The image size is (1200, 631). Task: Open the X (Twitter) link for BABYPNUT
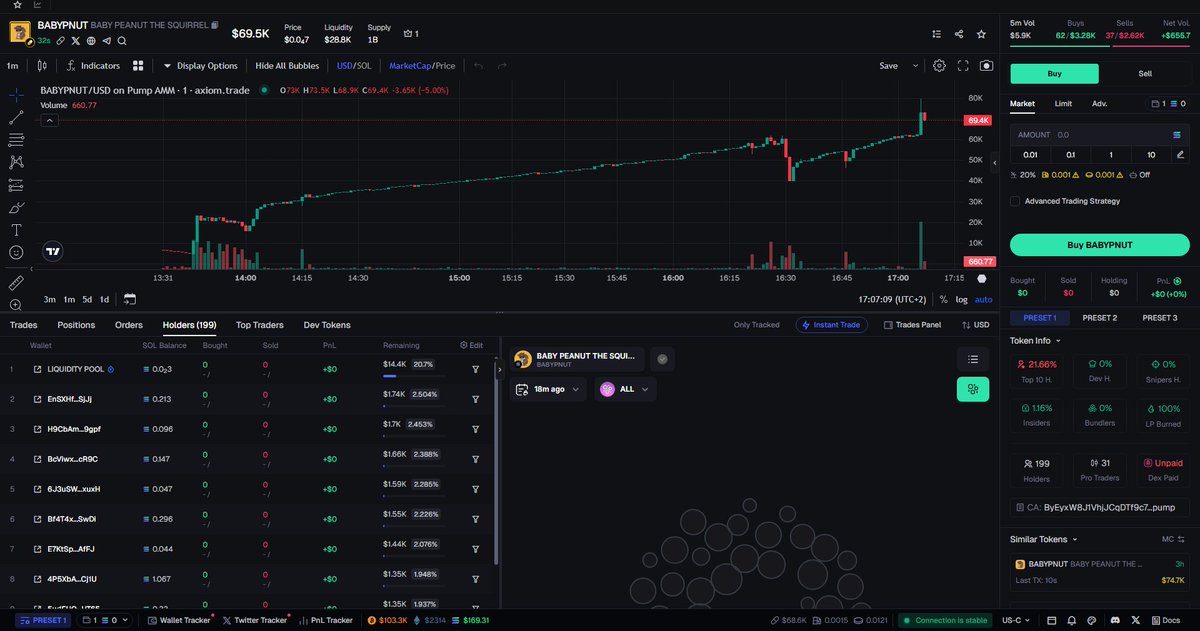tap(76, 41)
